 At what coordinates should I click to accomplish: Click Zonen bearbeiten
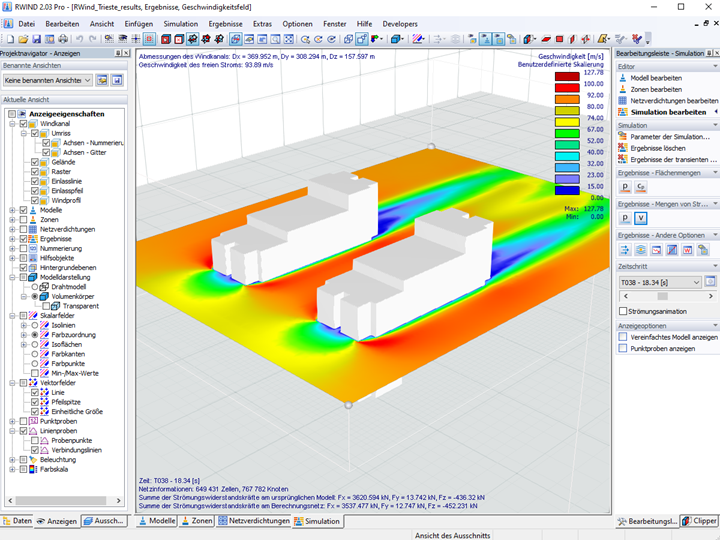pos(656,90)
